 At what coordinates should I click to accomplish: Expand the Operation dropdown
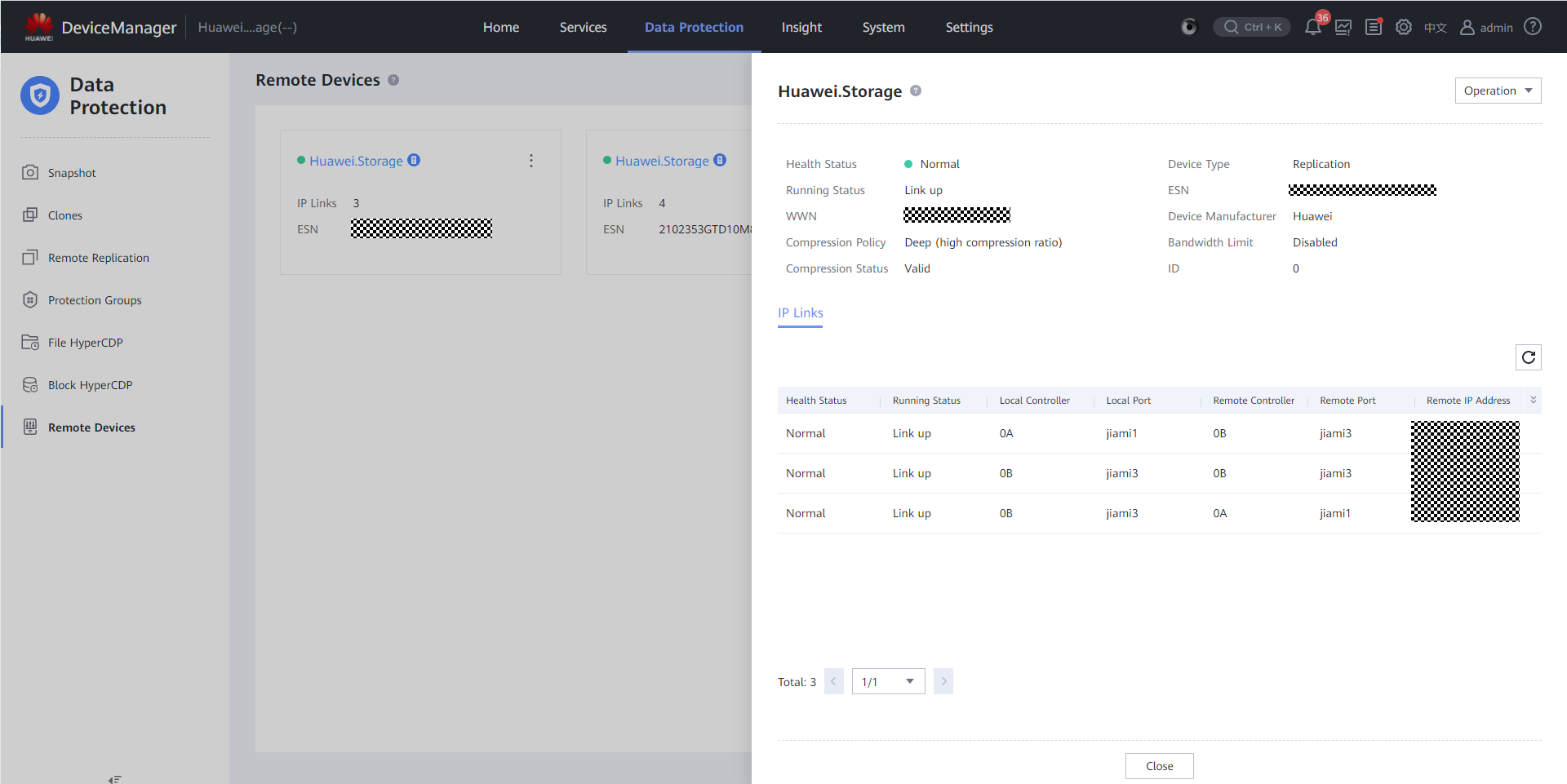(1498, 91)
